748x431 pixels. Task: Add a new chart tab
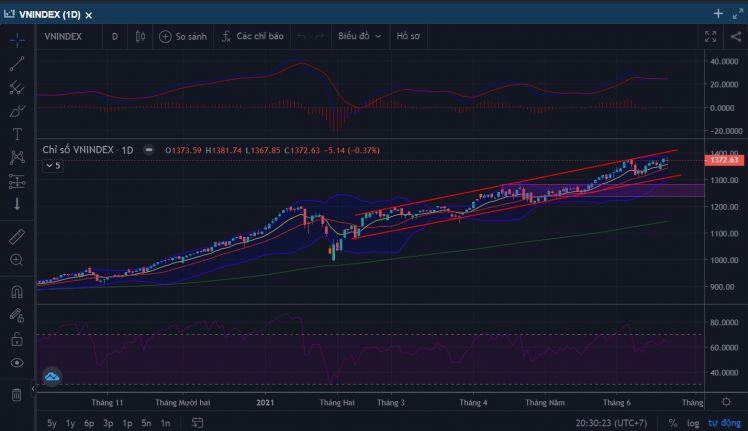click(718, 14)
